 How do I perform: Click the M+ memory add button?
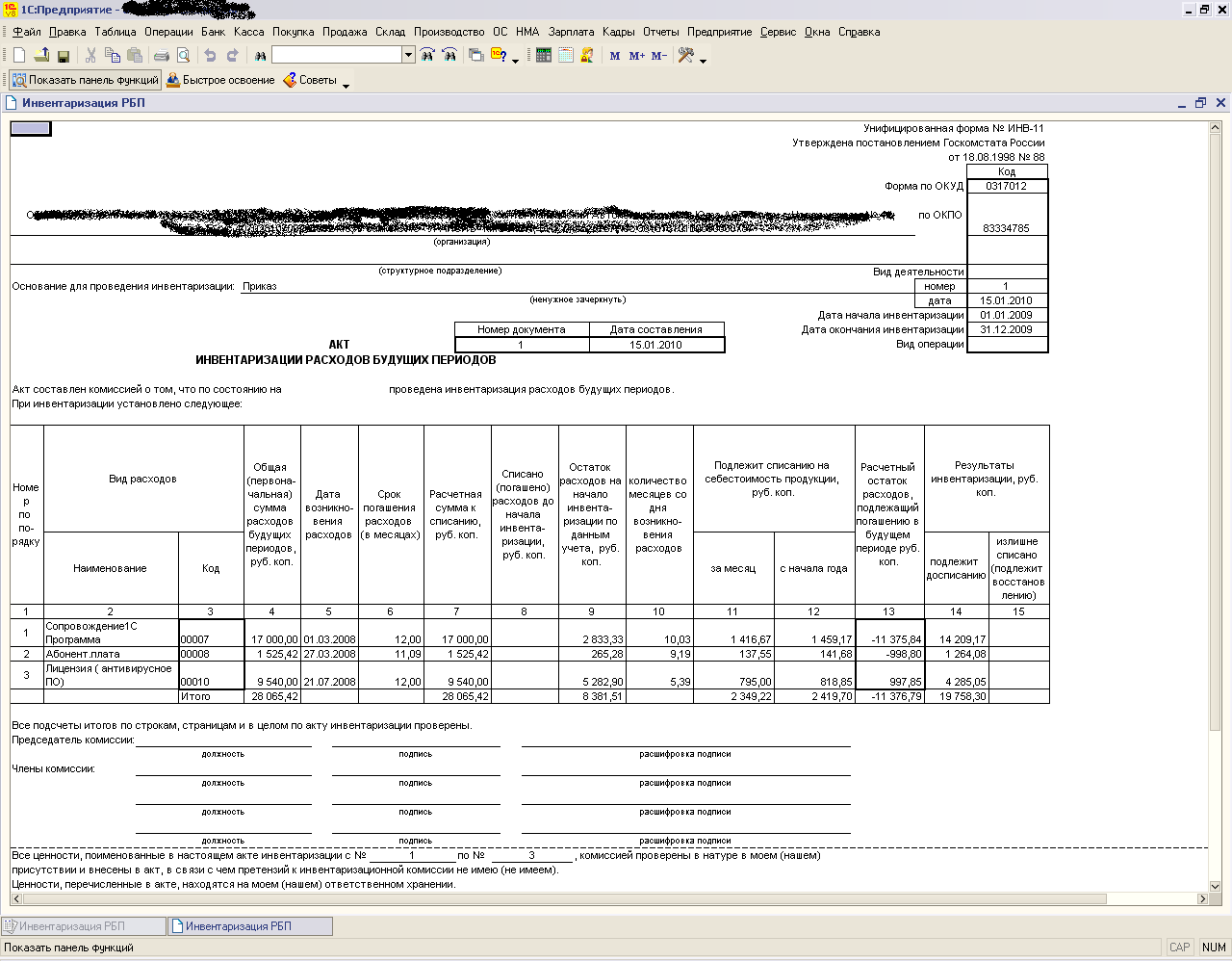636,56
